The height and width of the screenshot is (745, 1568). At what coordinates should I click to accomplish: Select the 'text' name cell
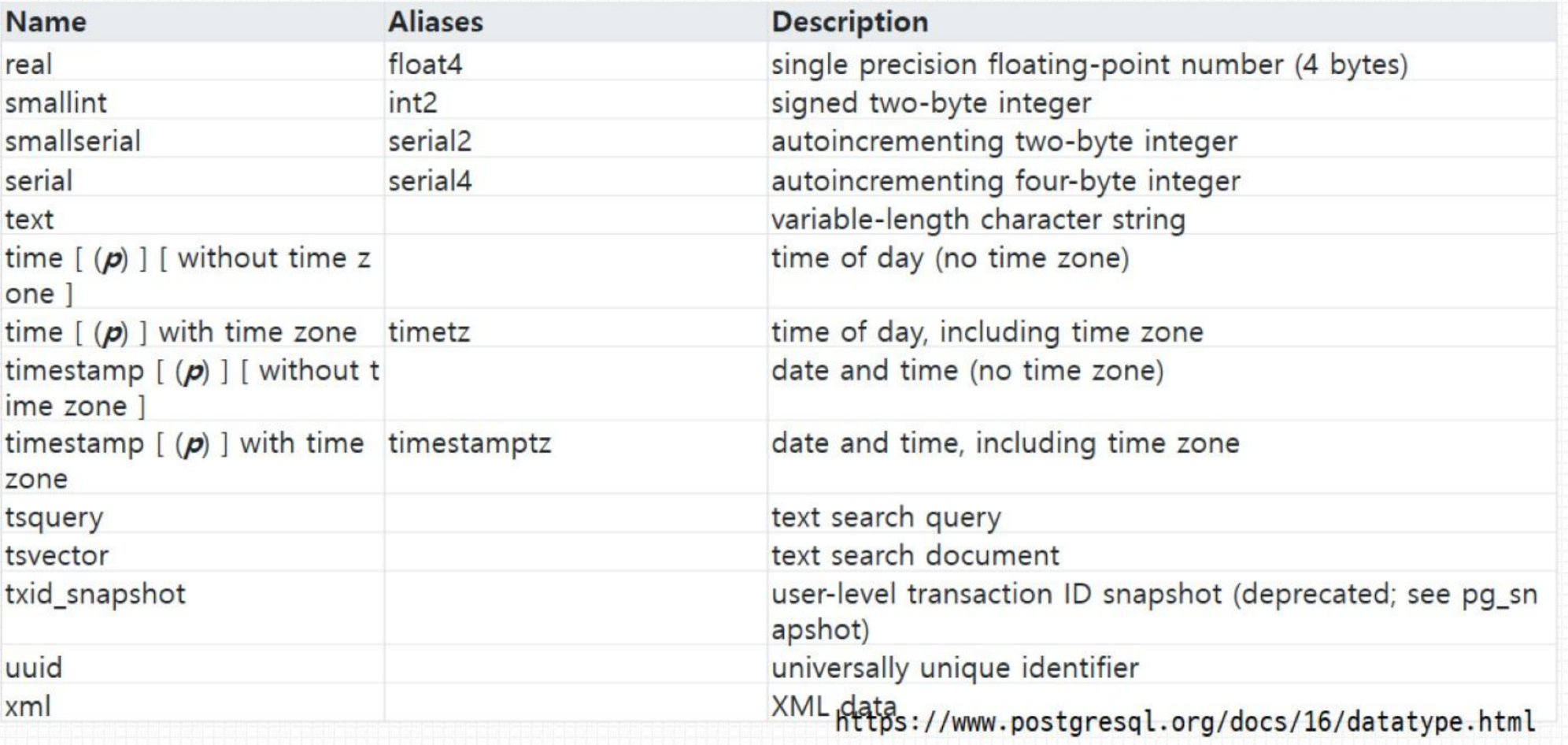(29, 219)
